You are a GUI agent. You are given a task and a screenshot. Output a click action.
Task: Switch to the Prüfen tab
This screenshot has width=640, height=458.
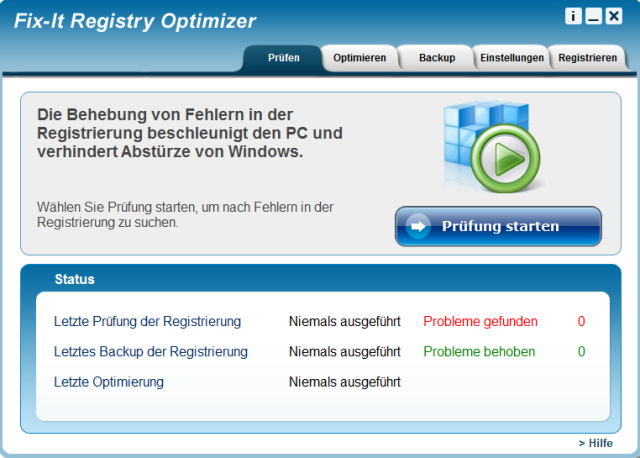tap(284, 58)
